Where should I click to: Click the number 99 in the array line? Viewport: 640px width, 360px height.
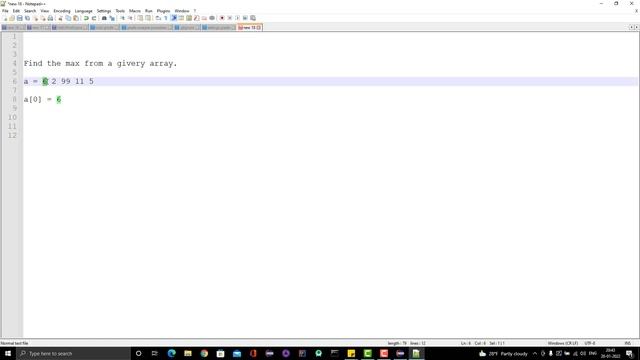click(66, 81)
